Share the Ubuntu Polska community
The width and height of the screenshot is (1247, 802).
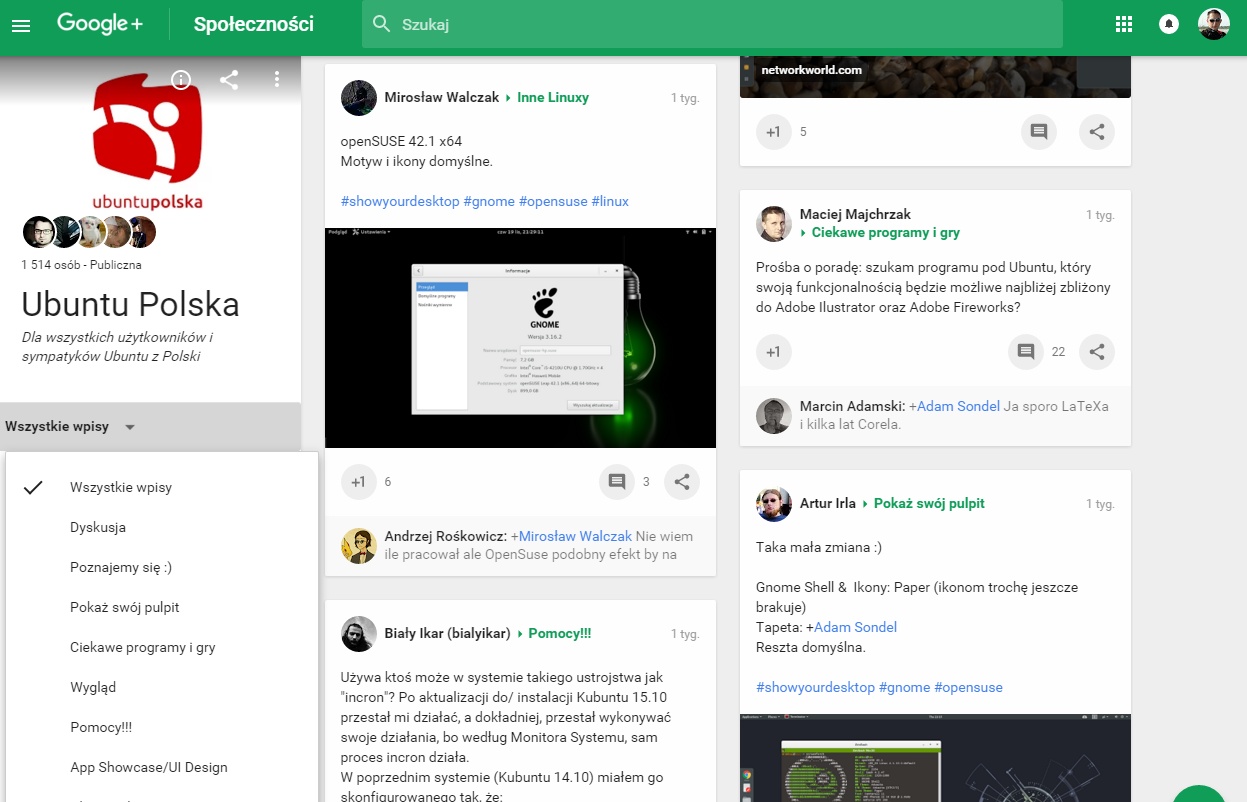coord(229,80)
